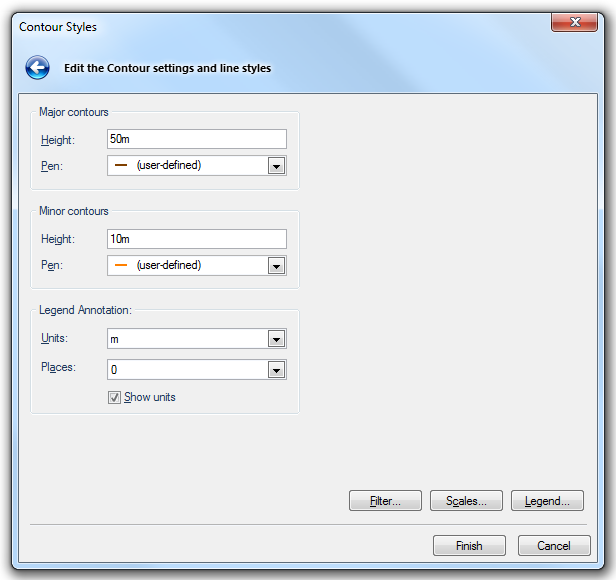This screenshot has height=580, width=616.
Task: Click the Contour Styles title bar text
Action: (58, 27)
